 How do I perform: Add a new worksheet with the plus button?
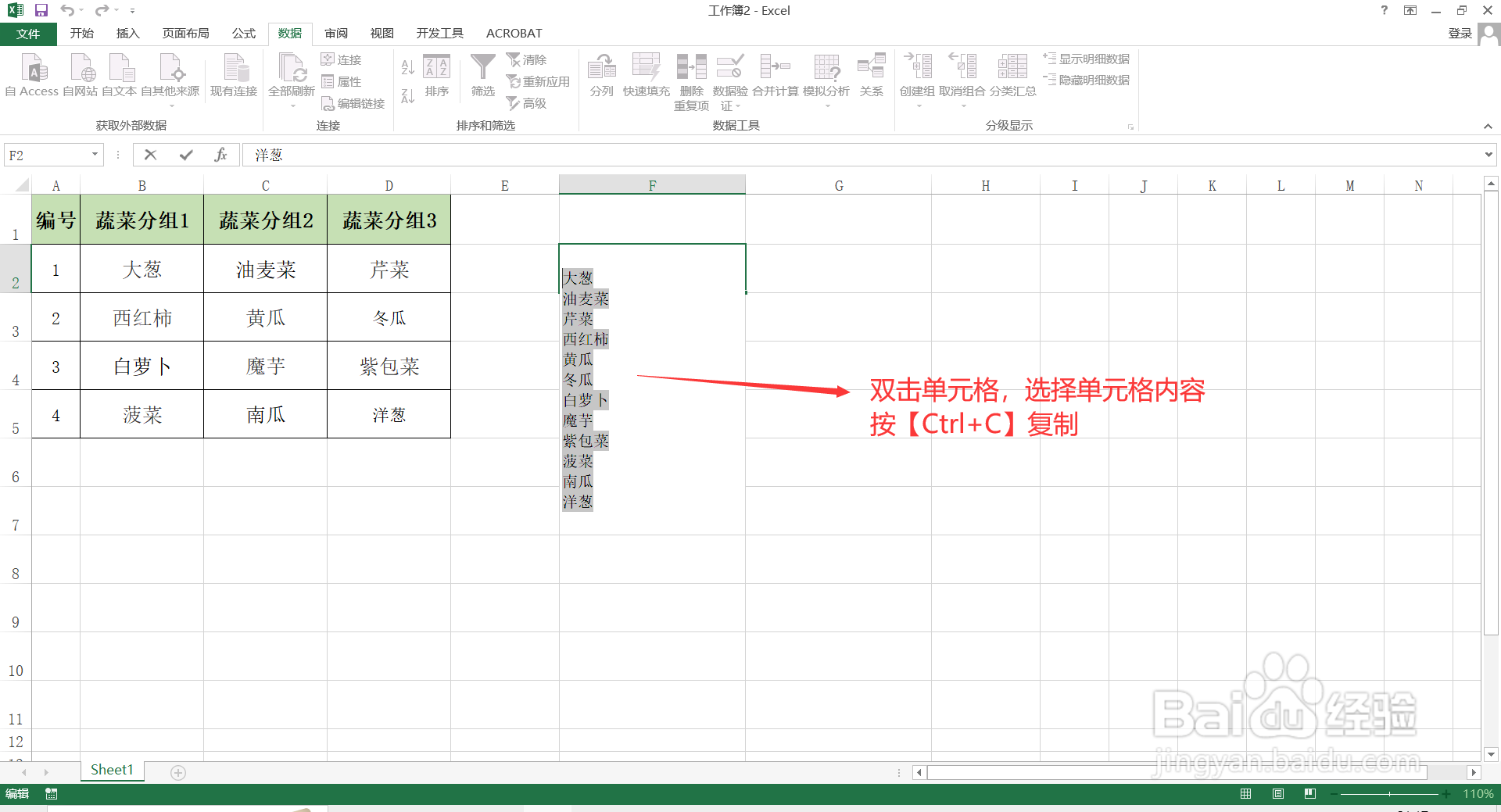pos(177,772)
